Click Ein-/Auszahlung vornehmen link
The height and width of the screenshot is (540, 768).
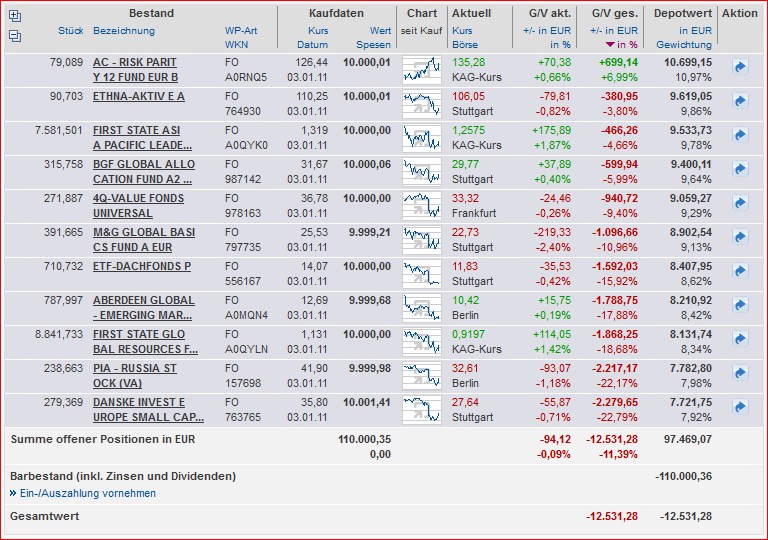(x=88, y=493)
